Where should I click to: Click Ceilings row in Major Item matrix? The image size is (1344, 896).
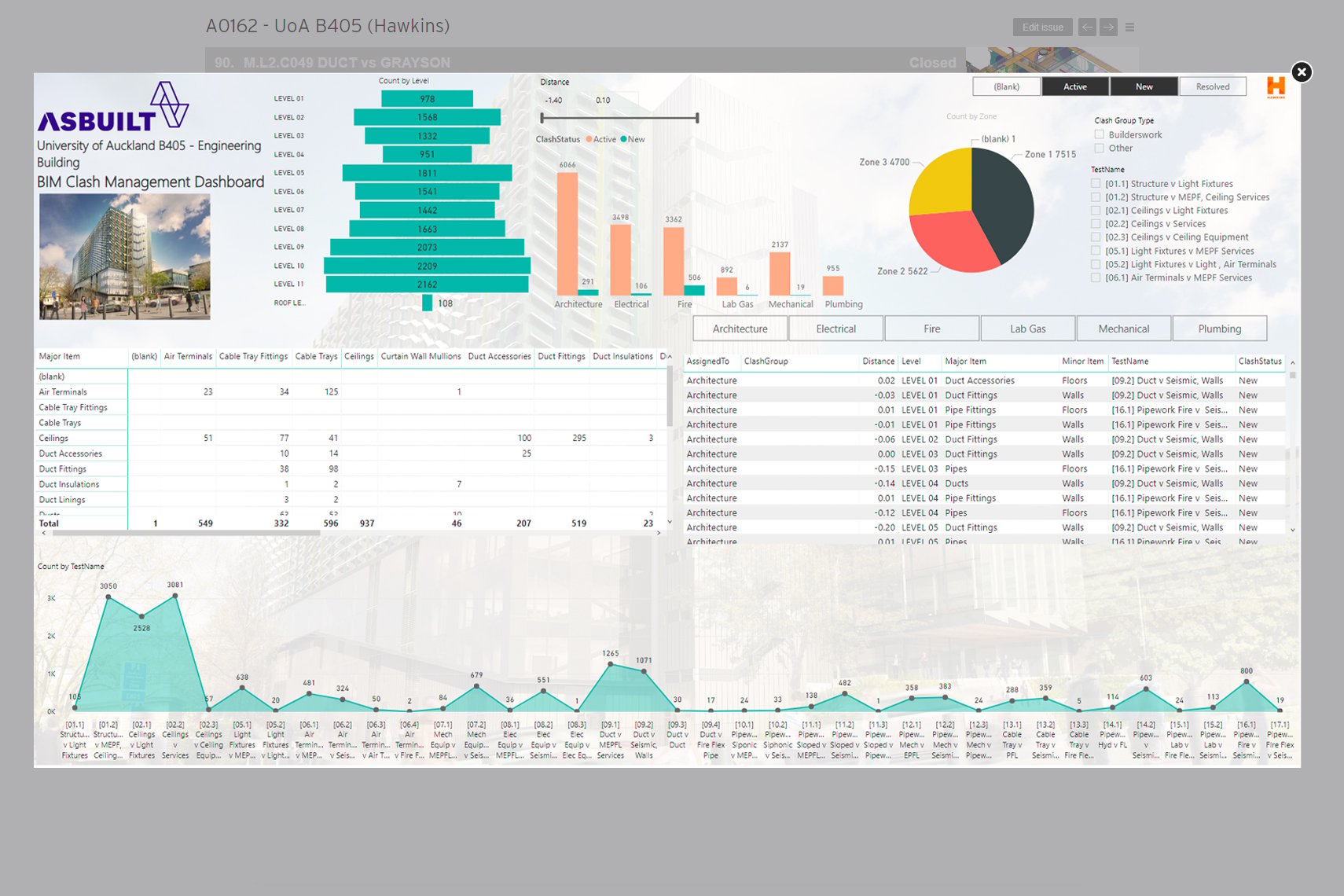tap(53, 439)
